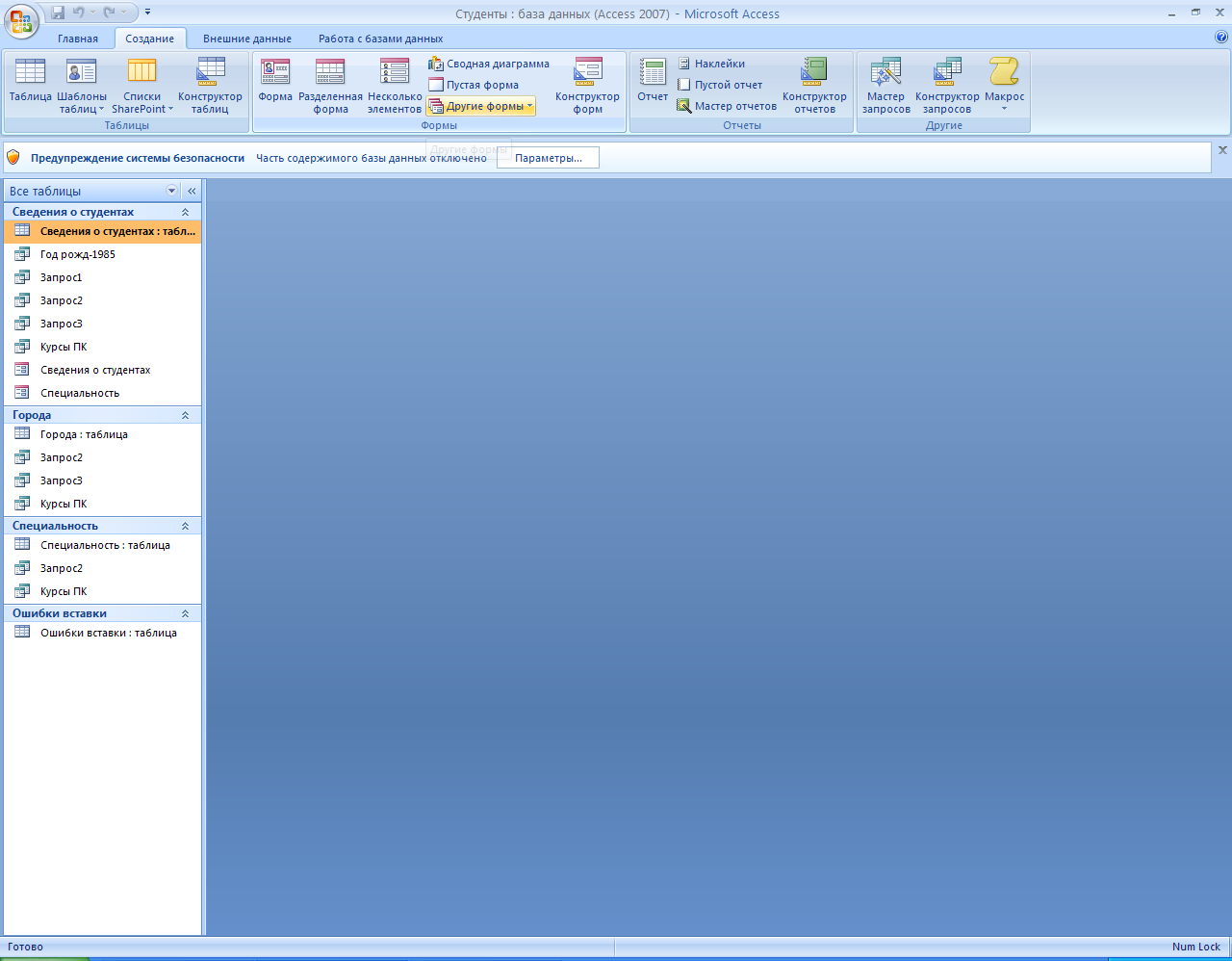
Task: Click the Макрос icon
Action: coord(1004,73)
